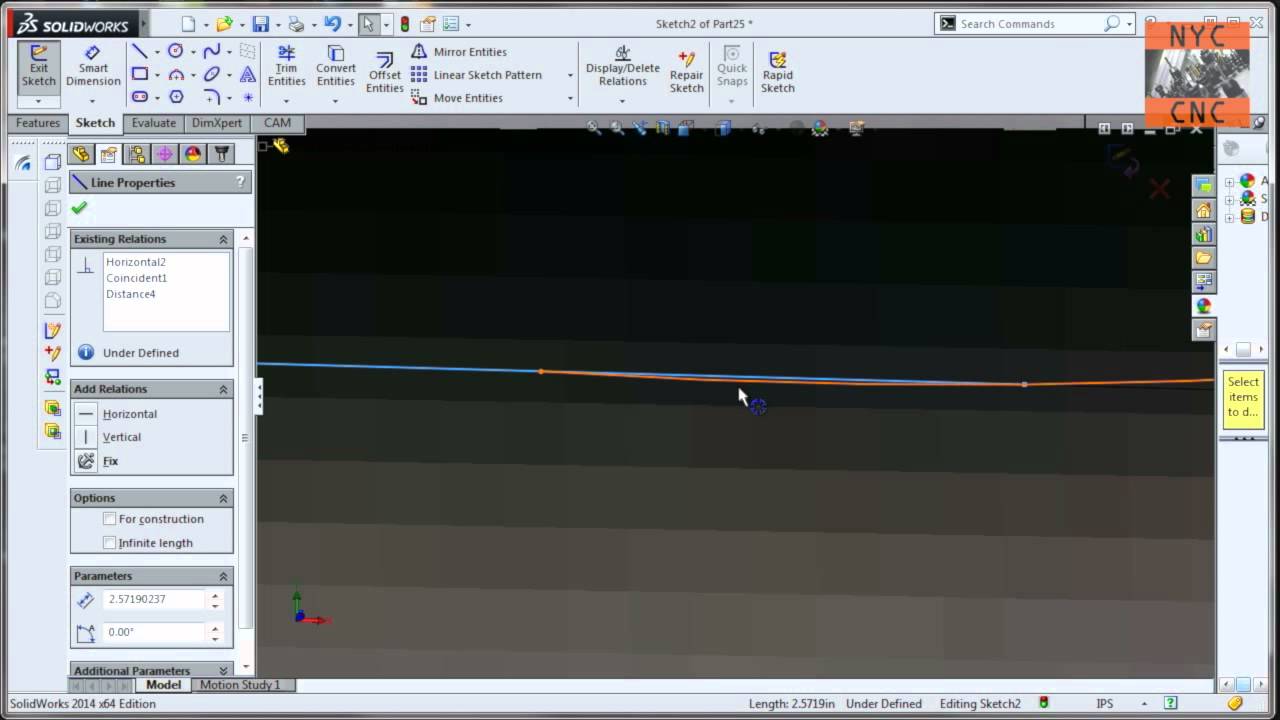1280x720 pixels.
Task: Switch to the DimXpert tab
Action: point(217,123)
